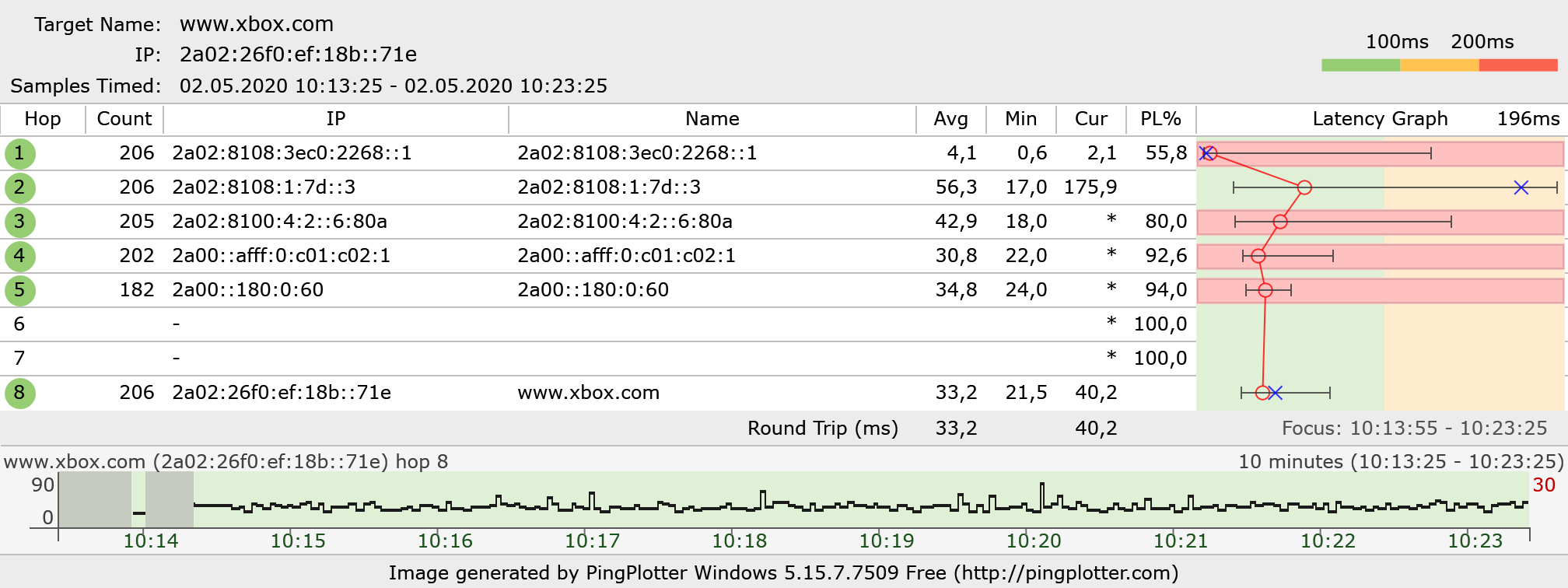Click IP cell 2a02:8108:3ec0:2268::1
The image size is (1568, 588).
pyautogui.click(x=292, y=153)
